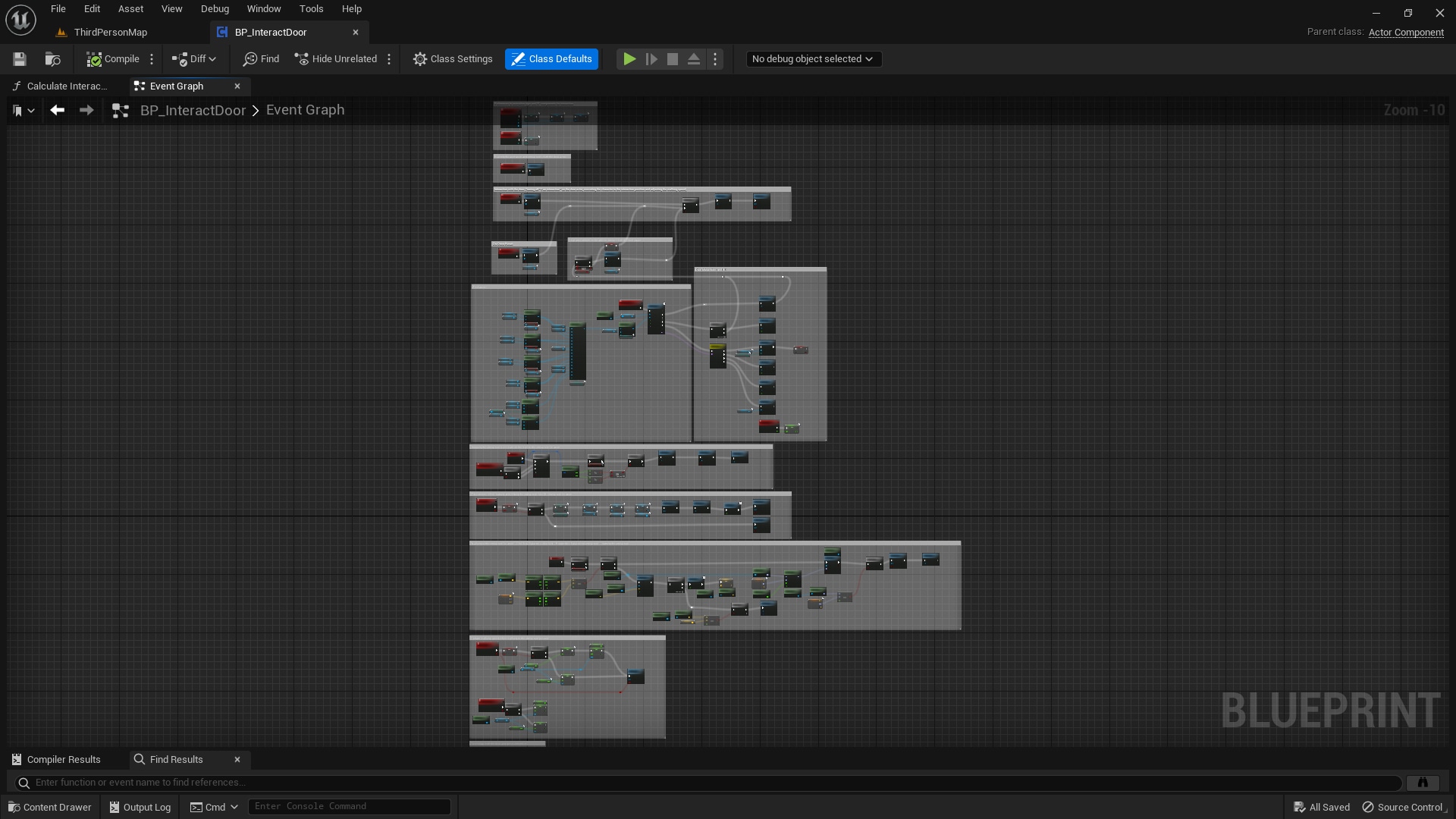Open Class Settings
This screenshot has height=819, width=1456.
[453, 58]
